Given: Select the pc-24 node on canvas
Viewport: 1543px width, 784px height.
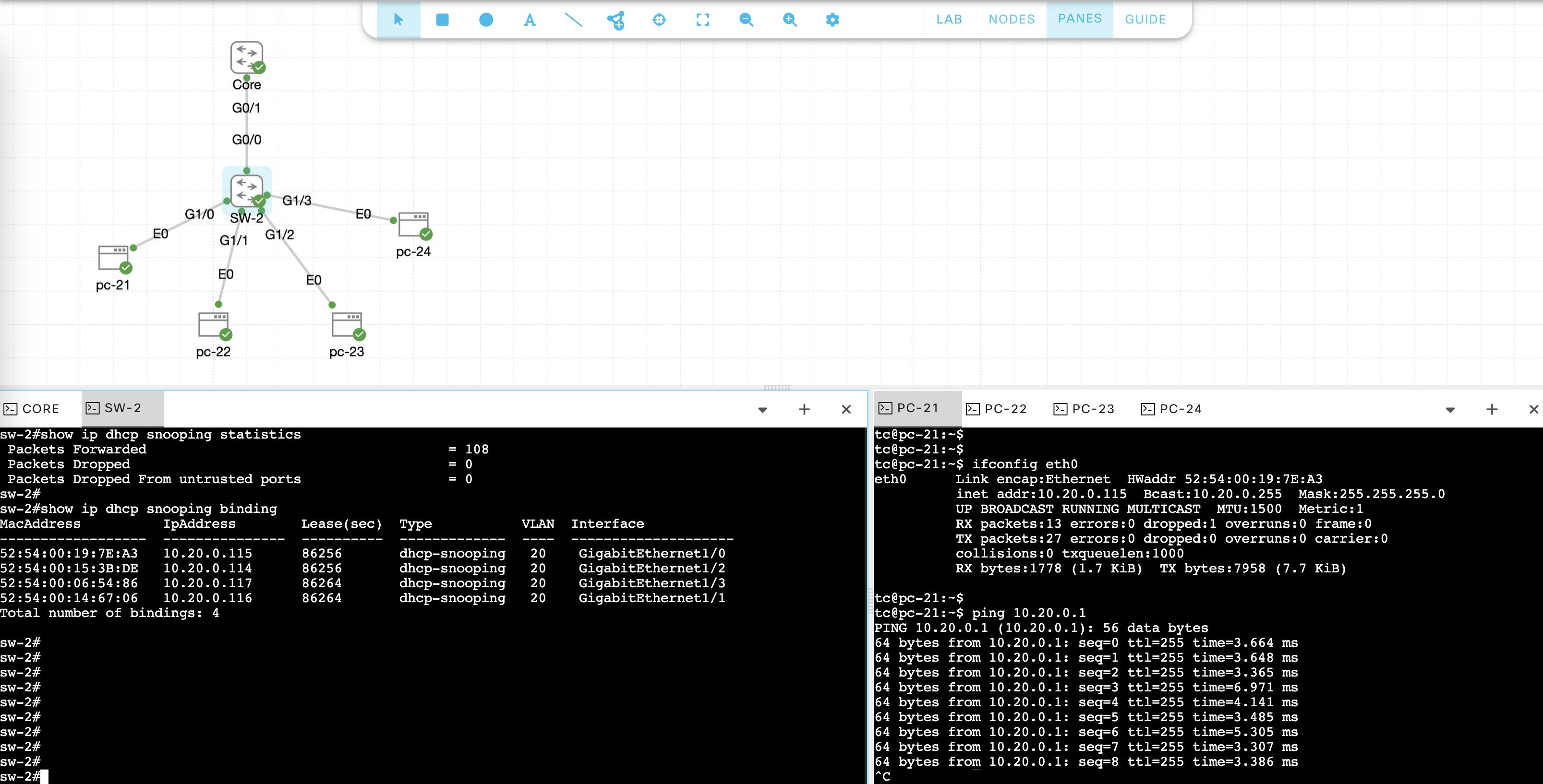Looking at the screenshot, I should pyautogui.click(x=414, y=226).
